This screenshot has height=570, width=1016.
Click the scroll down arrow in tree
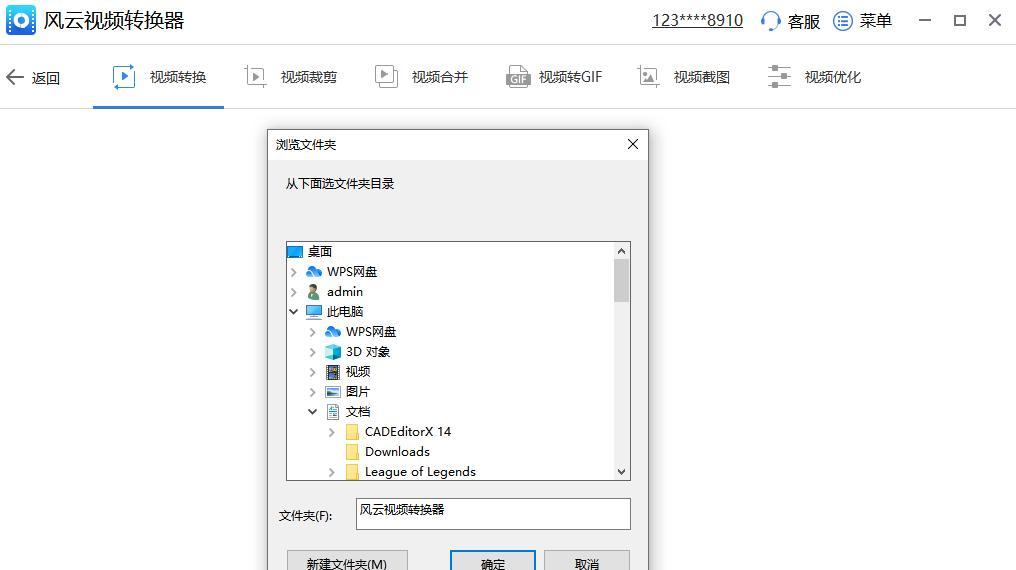[621, 472]
